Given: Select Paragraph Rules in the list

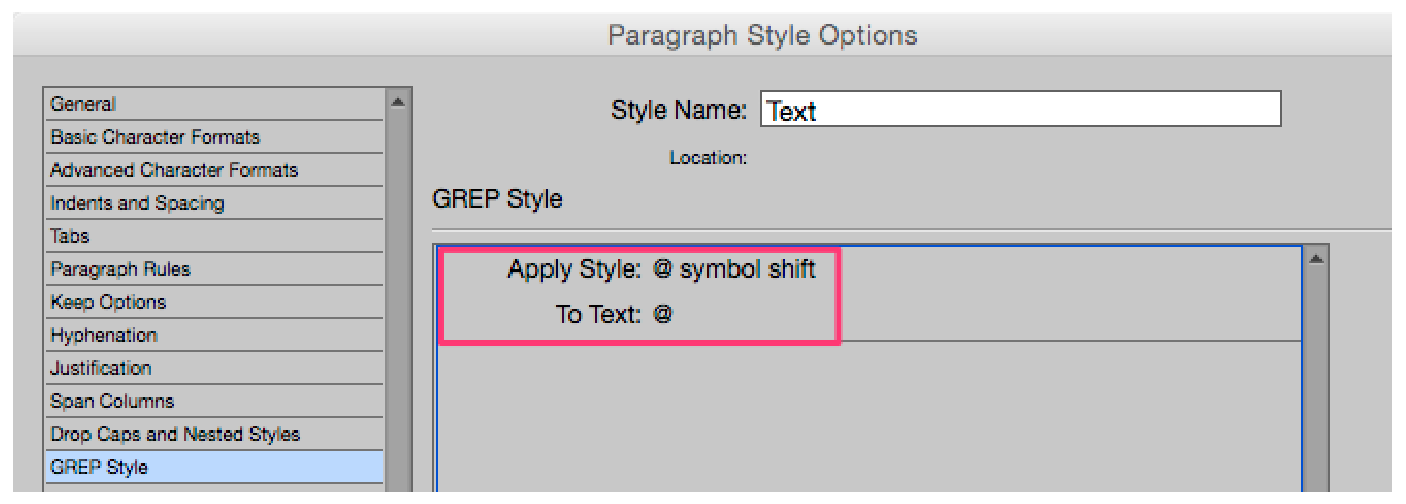Looking at the screenshot, I should (x=120, y=269).
